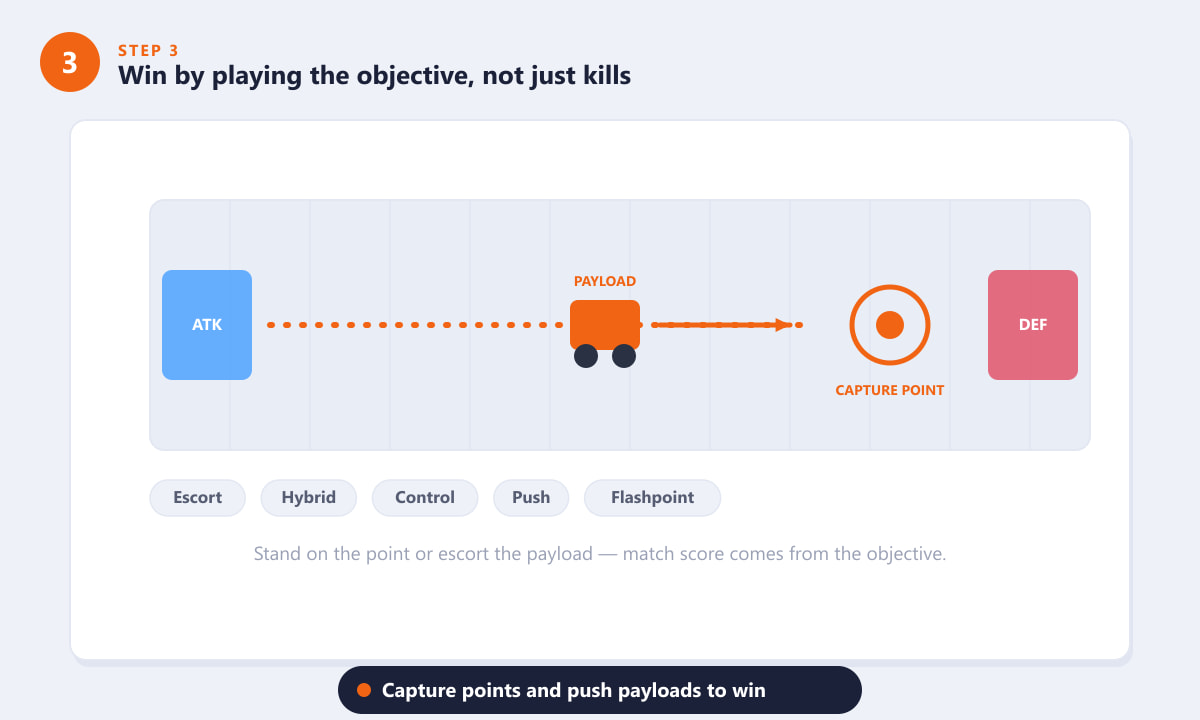Click the dotted path behind the payload
This screenshot has height=720, width=1200.
(x=415, y=325)
